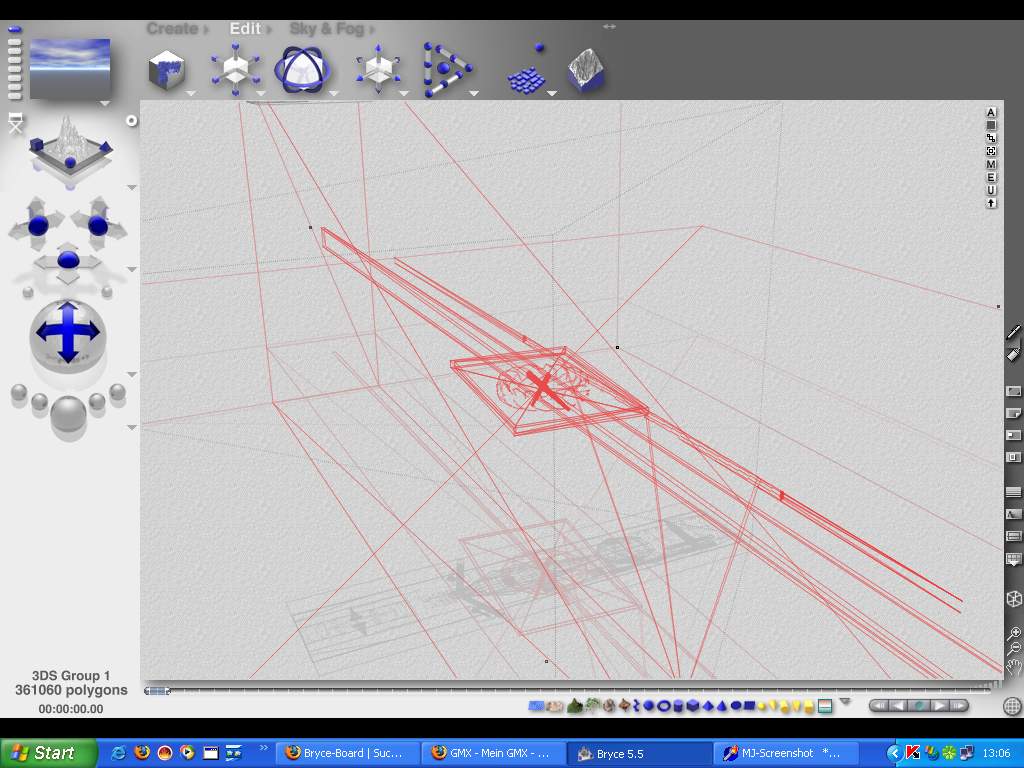The image size is (1024, 768).
Task: Open the Align tool dropdown triangle
Action: coord(474,93)
